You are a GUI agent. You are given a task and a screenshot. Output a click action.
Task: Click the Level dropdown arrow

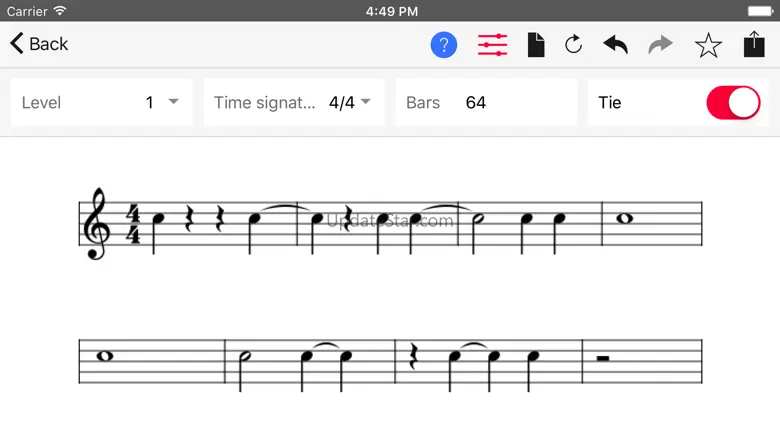174,102
